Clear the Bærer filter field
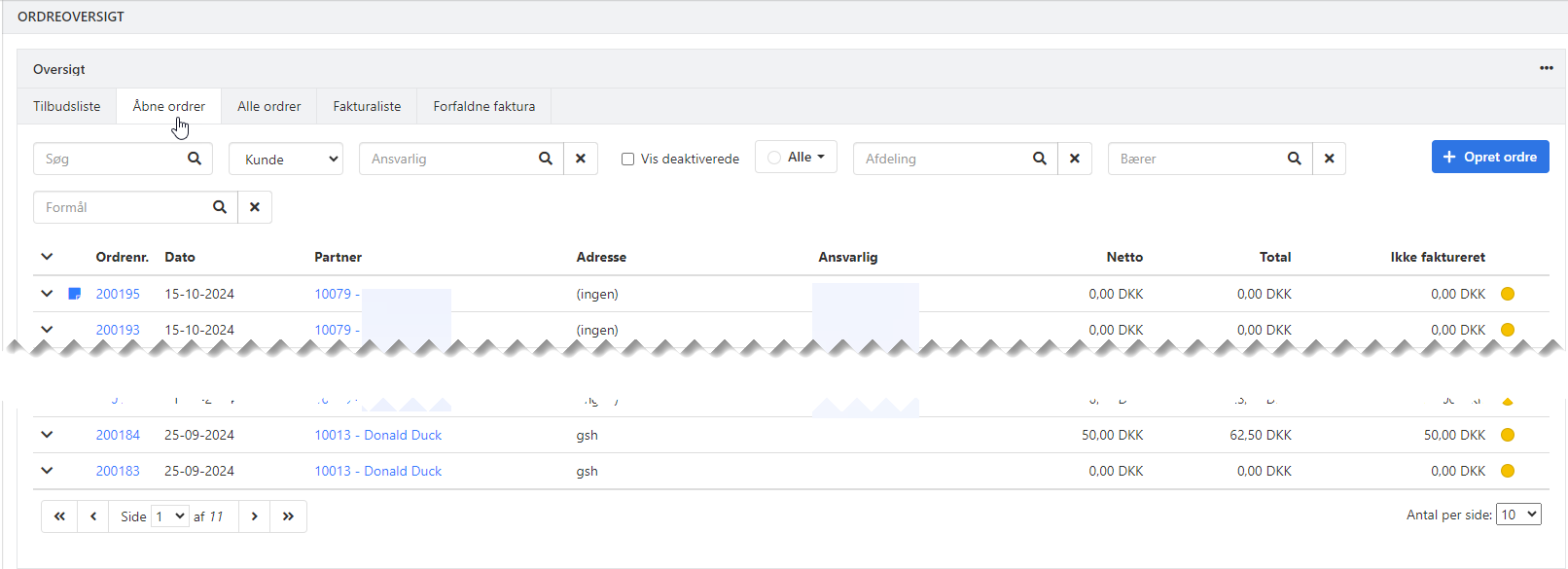Viewport: 1568px width, 569px height. point(1329,159)
